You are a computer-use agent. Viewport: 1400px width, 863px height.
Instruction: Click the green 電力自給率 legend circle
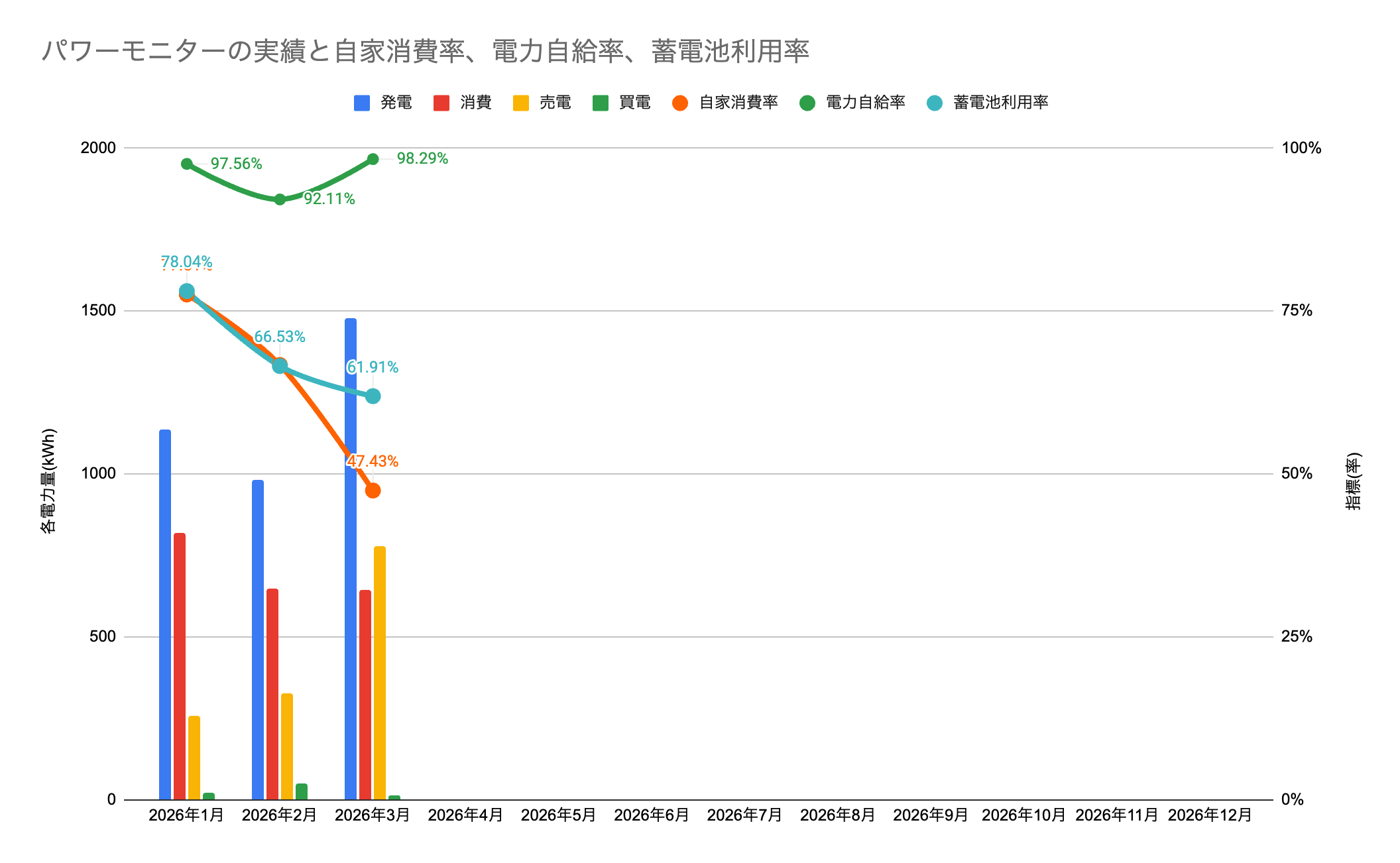(807, 103)
